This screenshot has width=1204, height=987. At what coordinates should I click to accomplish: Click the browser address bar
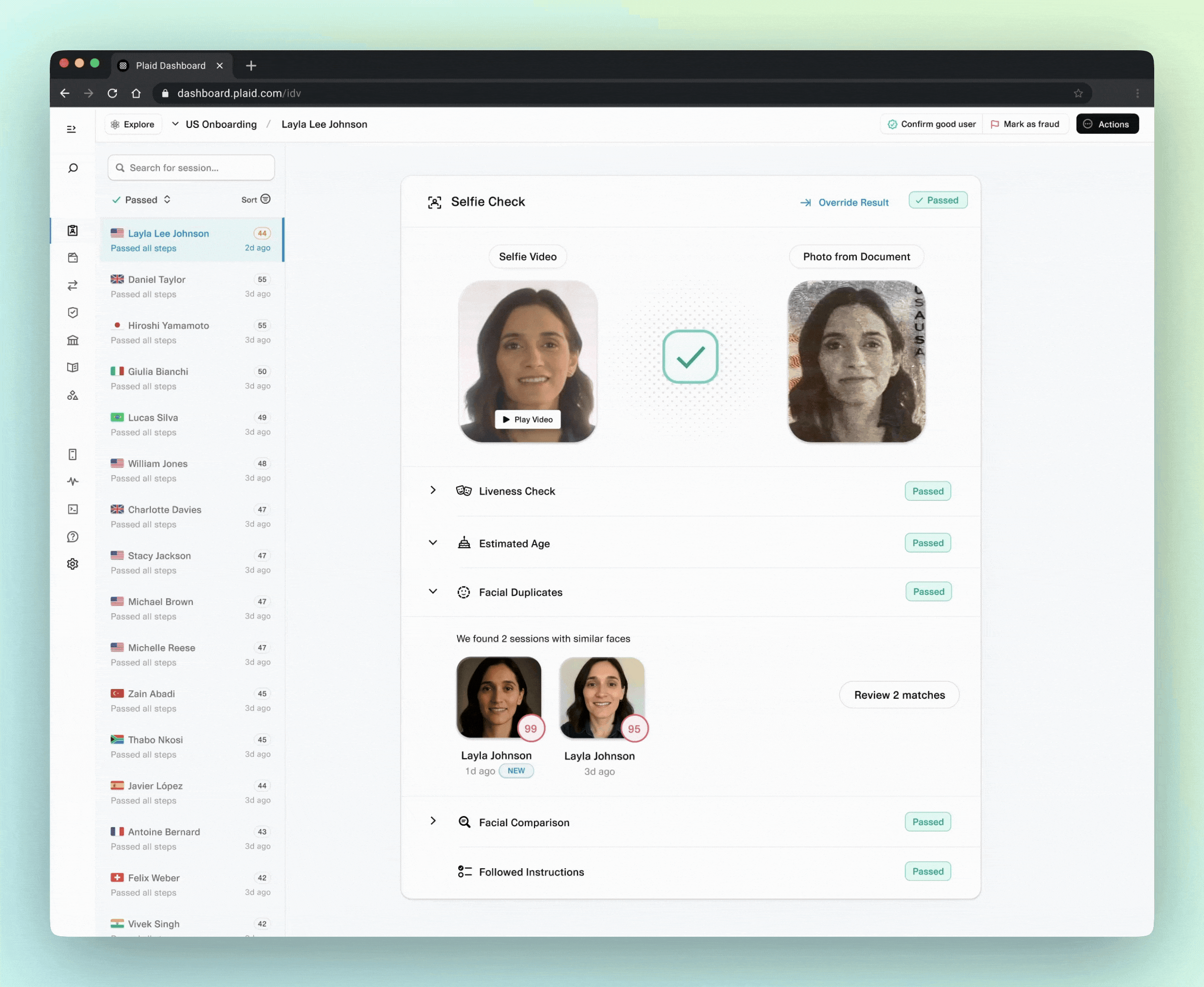[622, 93]
